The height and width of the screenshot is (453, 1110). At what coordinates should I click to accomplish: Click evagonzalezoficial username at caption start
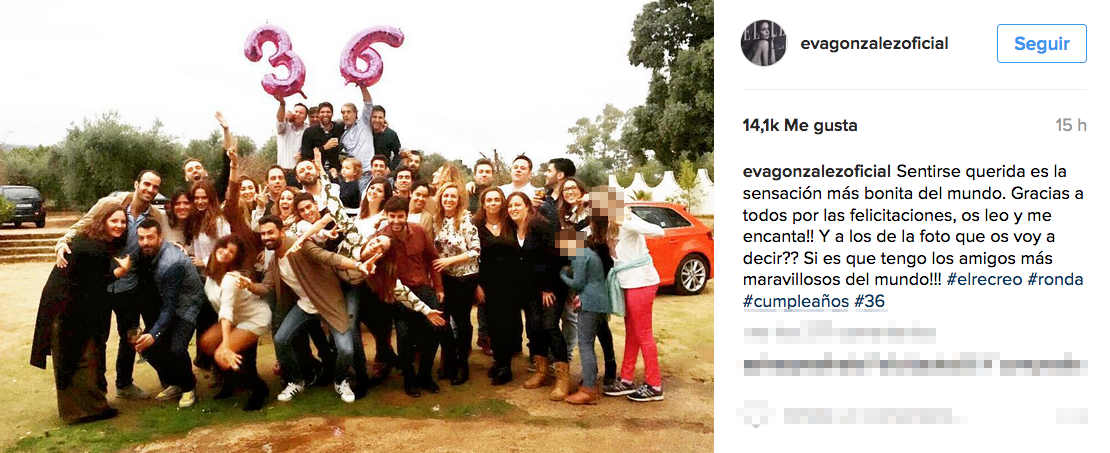(x=816, y=172)
